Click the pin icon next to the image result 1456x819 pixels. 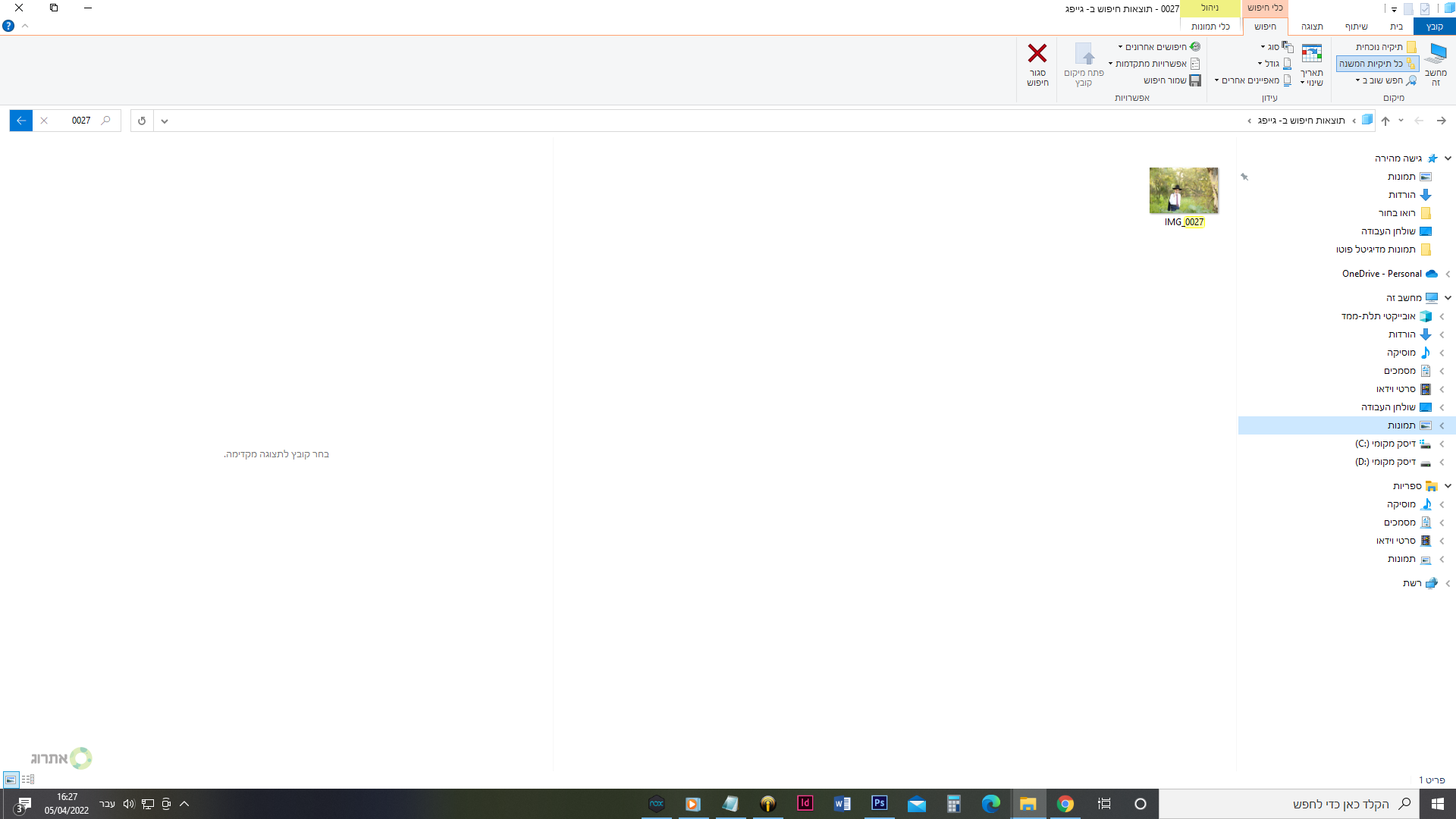pyautogui.click(x=1244, y=177)
